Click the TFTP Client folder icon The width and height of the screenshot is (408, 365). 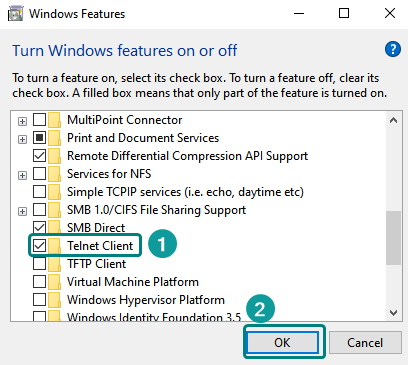coord(54,264)
